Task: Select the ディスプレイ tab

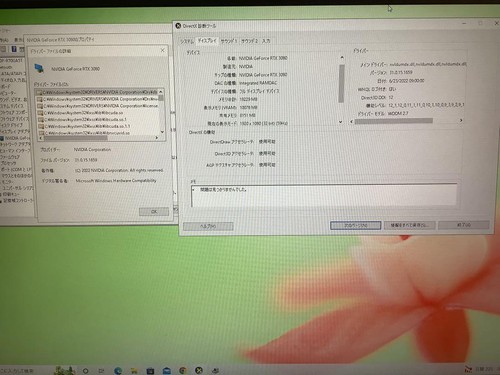Action: [x=207, y=41]
